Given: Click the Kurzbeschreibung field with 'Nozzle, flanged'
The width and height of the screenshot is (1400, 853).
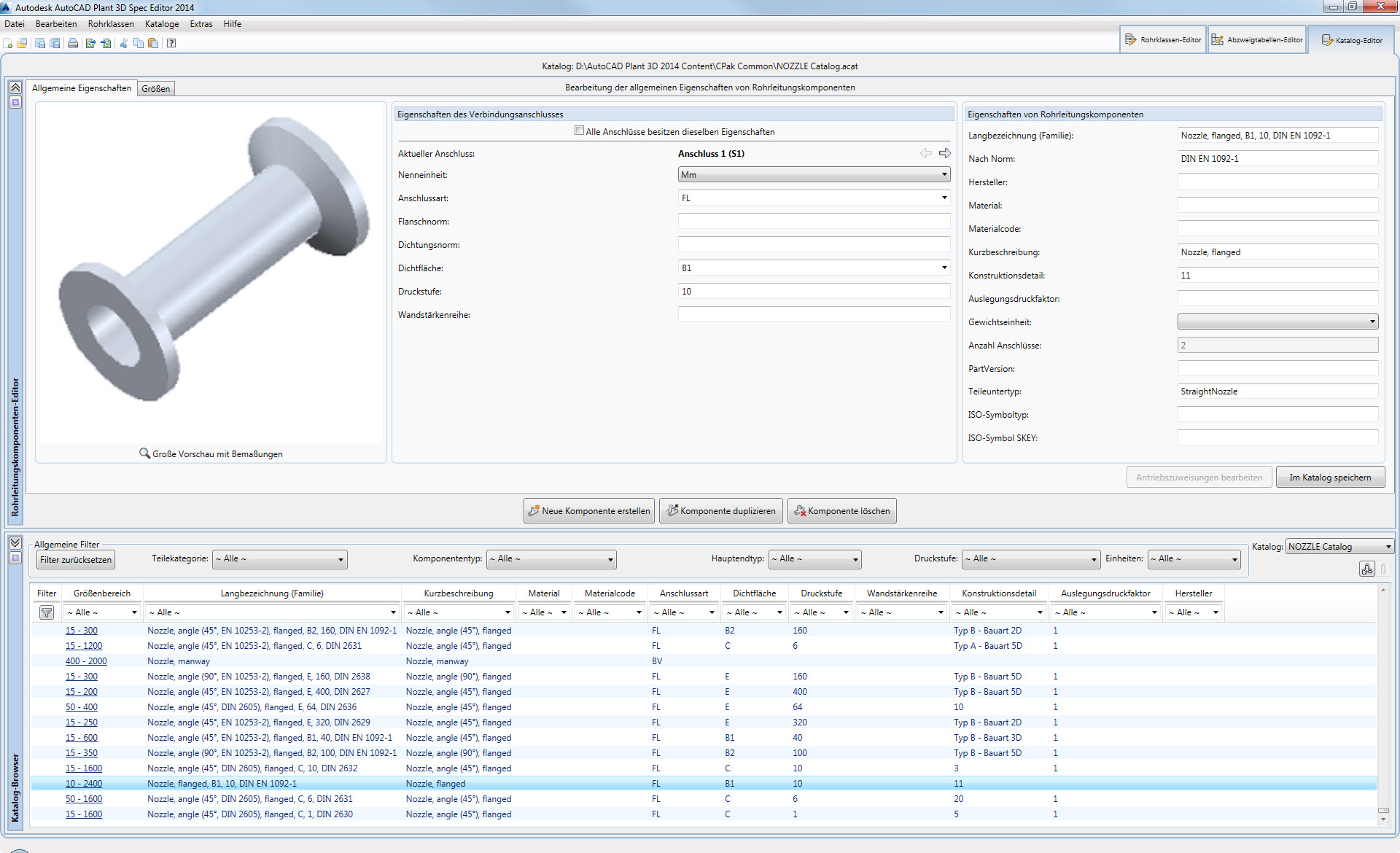Looking at the screenshot, I should click(1277, 252).
